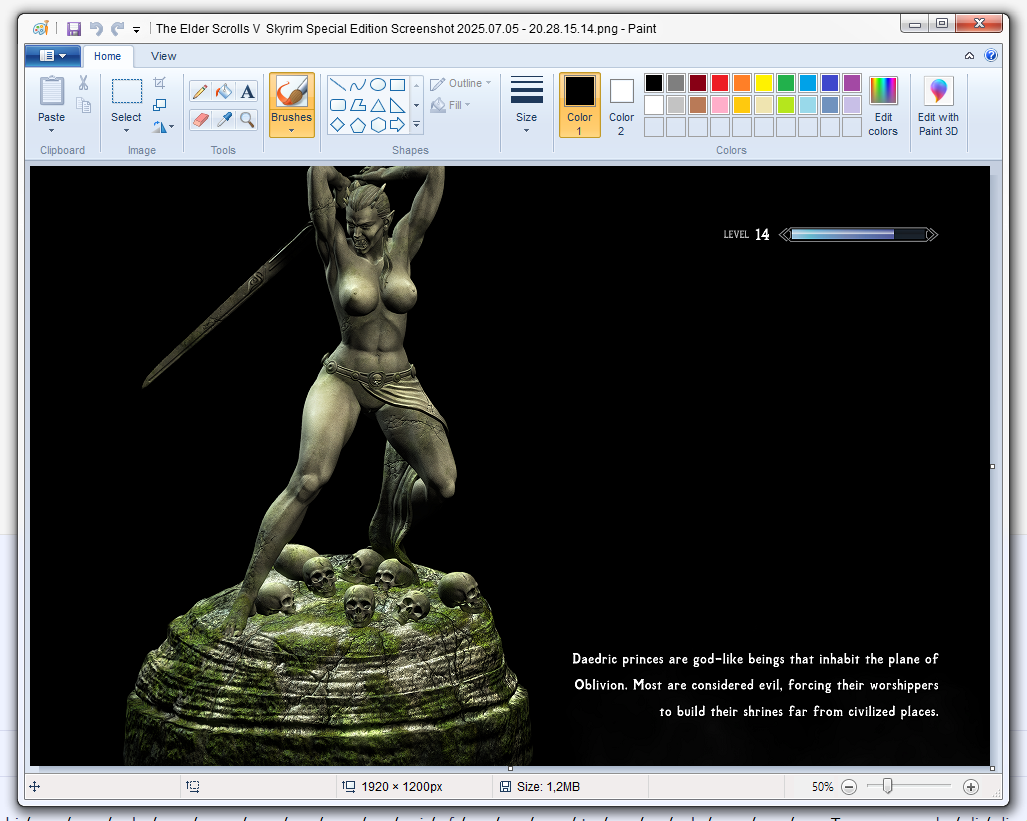Viewport: 1027px width, 821px height.
Task: Choose the Diamond shape
Action: 337,124
